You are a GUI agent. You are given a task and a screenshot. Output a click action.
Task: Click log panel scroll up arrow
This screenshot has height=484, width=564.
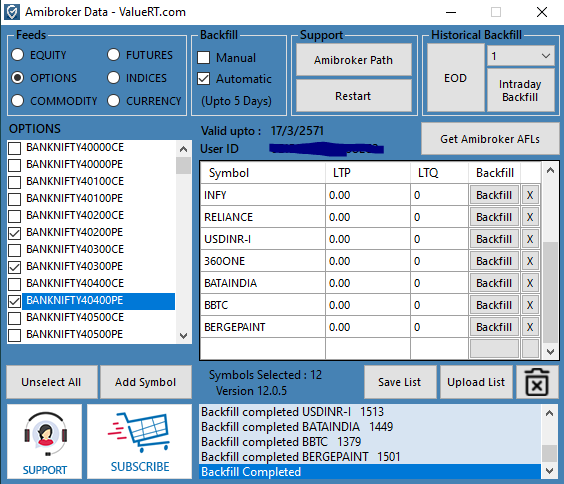[x=549, y=413]
